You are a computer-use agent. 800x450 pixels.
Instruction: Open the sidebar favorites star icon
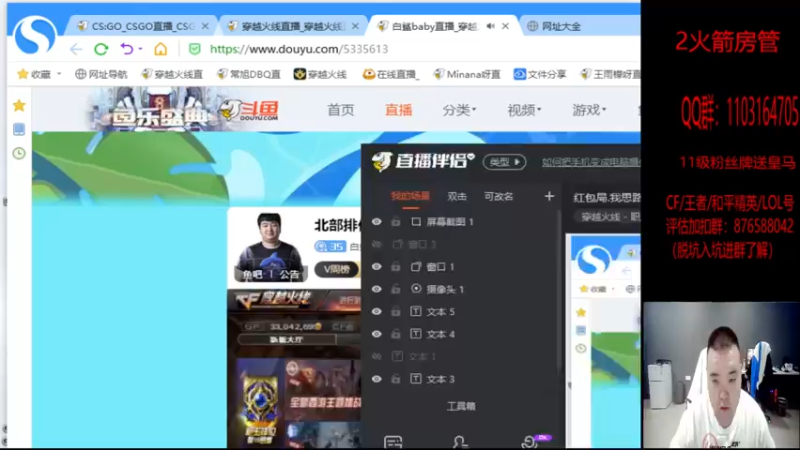[19, 106]
